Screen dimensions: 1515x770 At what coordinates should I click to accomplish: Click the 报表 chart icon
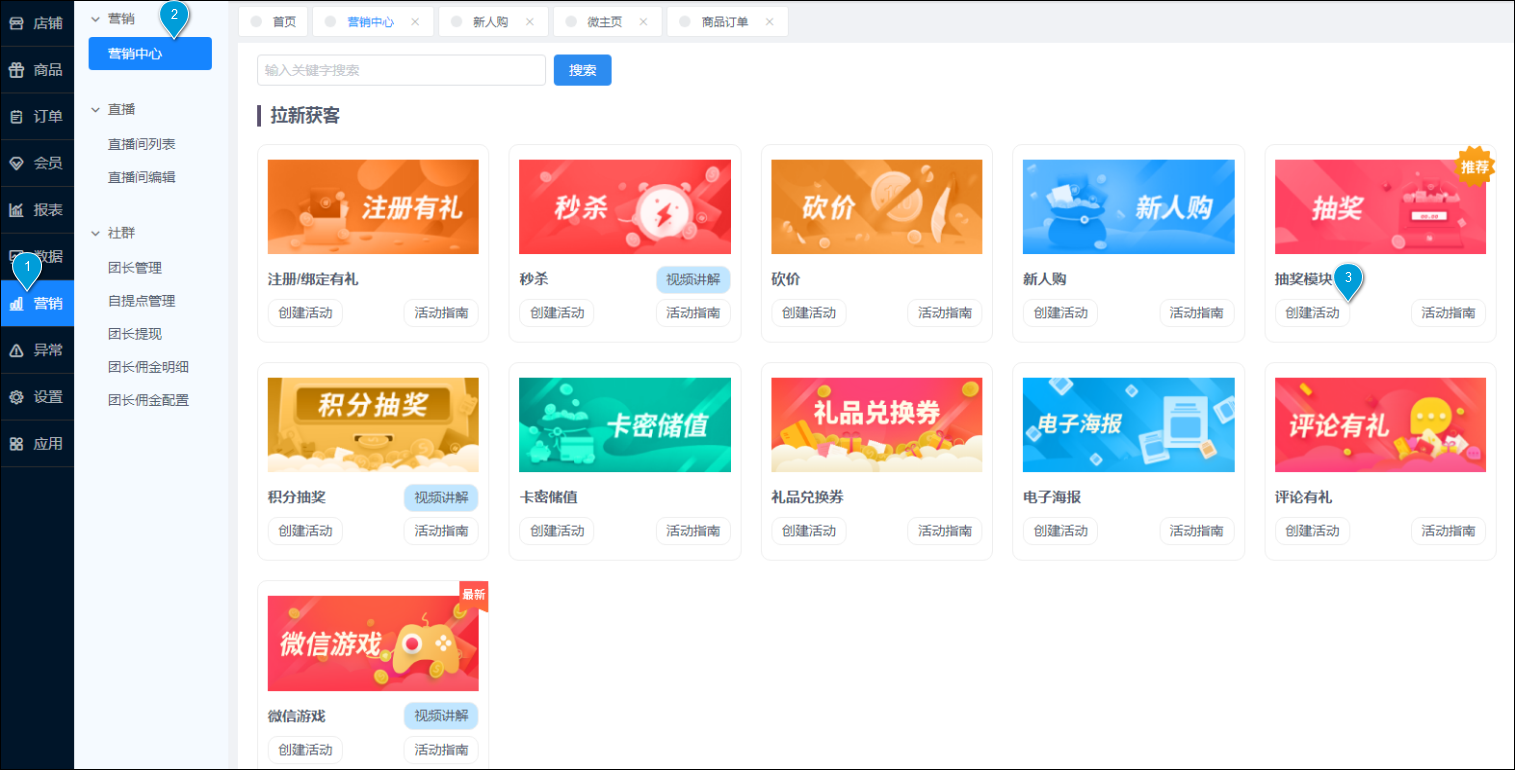pos(17,210)
